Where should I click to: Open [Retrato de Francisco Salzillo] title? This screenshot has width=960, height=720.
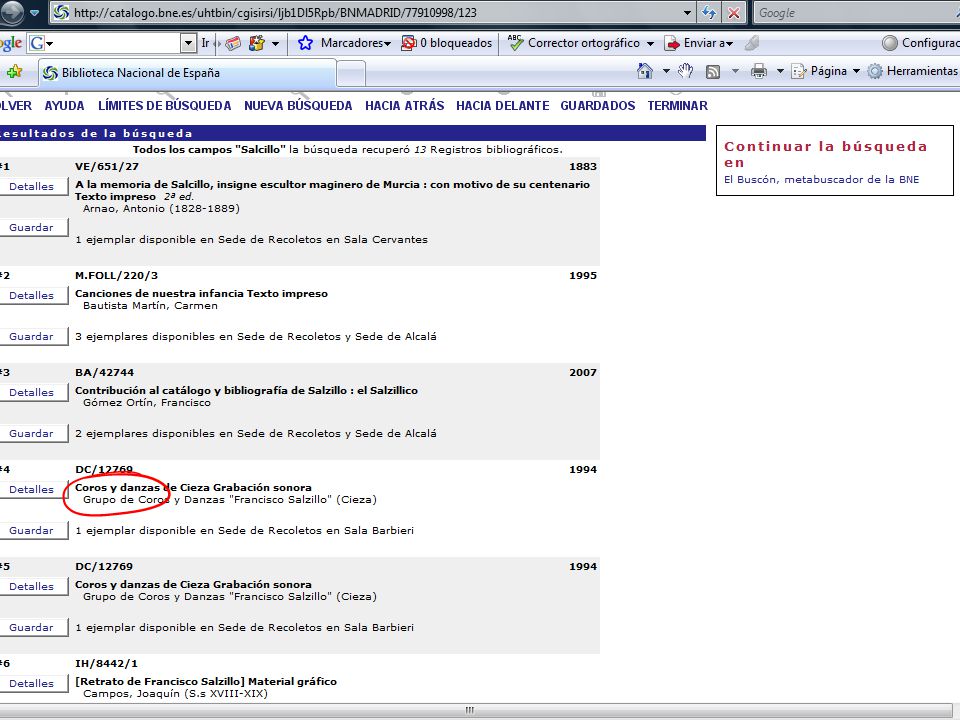pos(206,681)
